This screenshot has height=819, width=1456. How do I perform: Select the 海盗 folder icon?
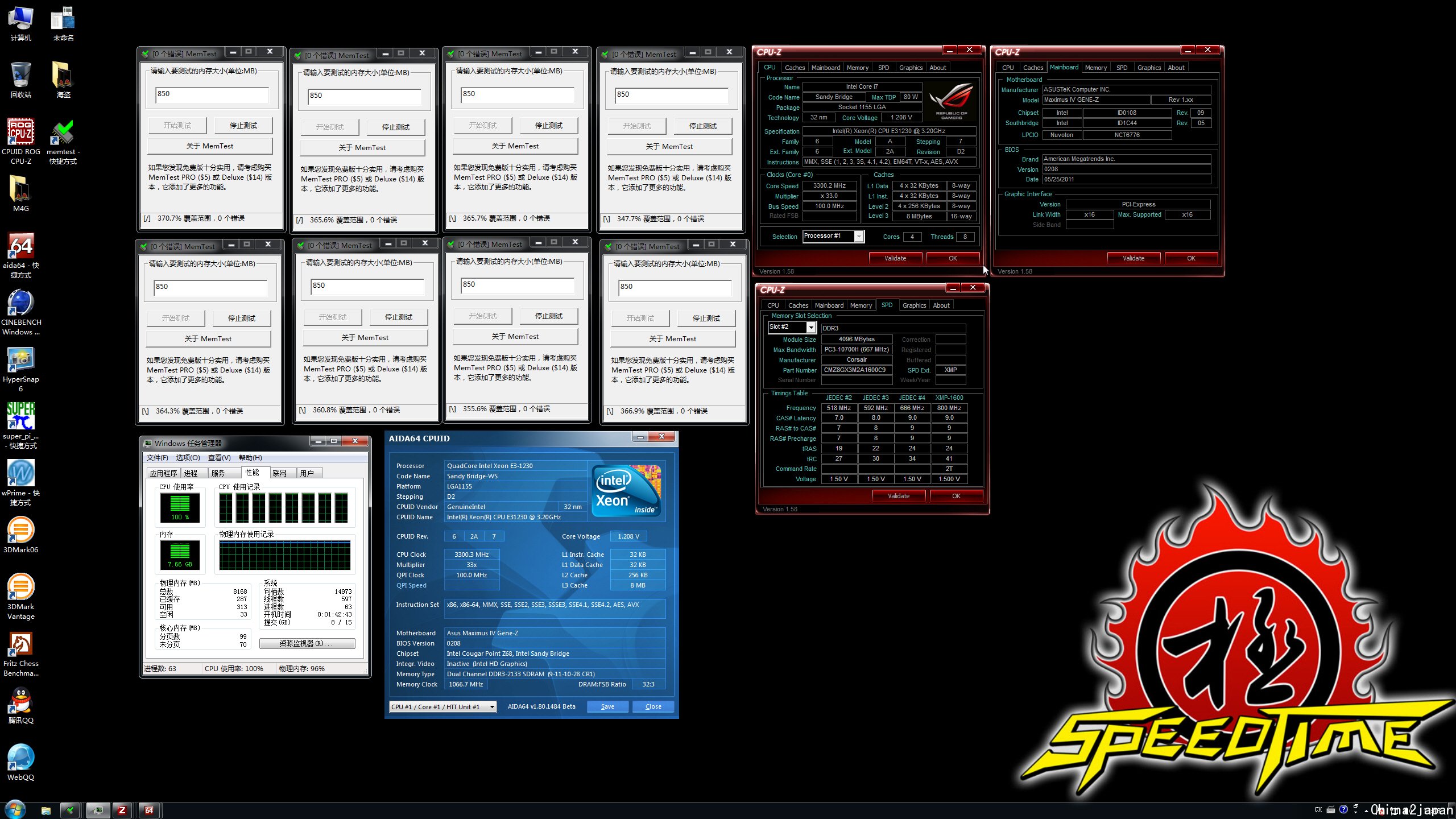coord(63,80)
